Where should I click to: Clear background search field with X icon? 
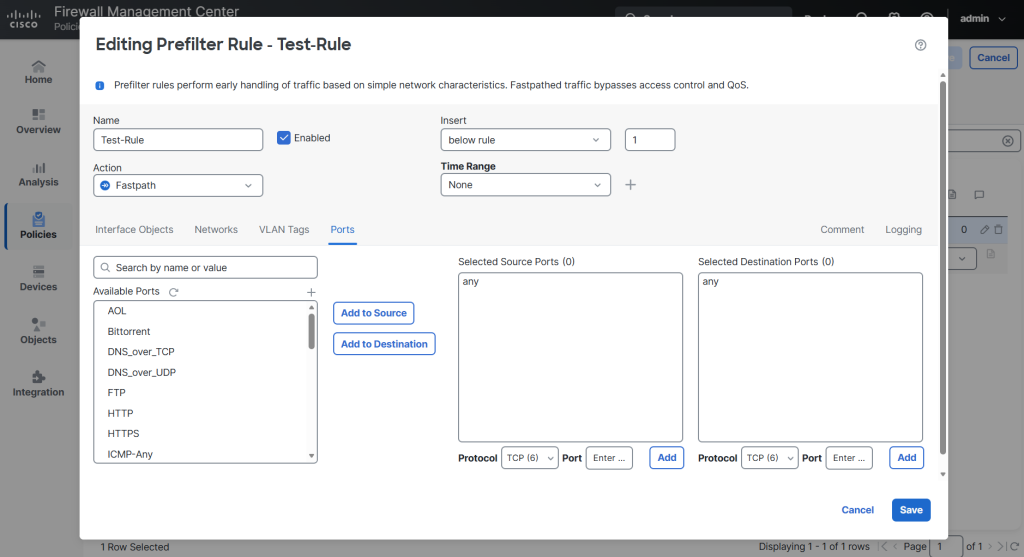tap(1008, 141)
